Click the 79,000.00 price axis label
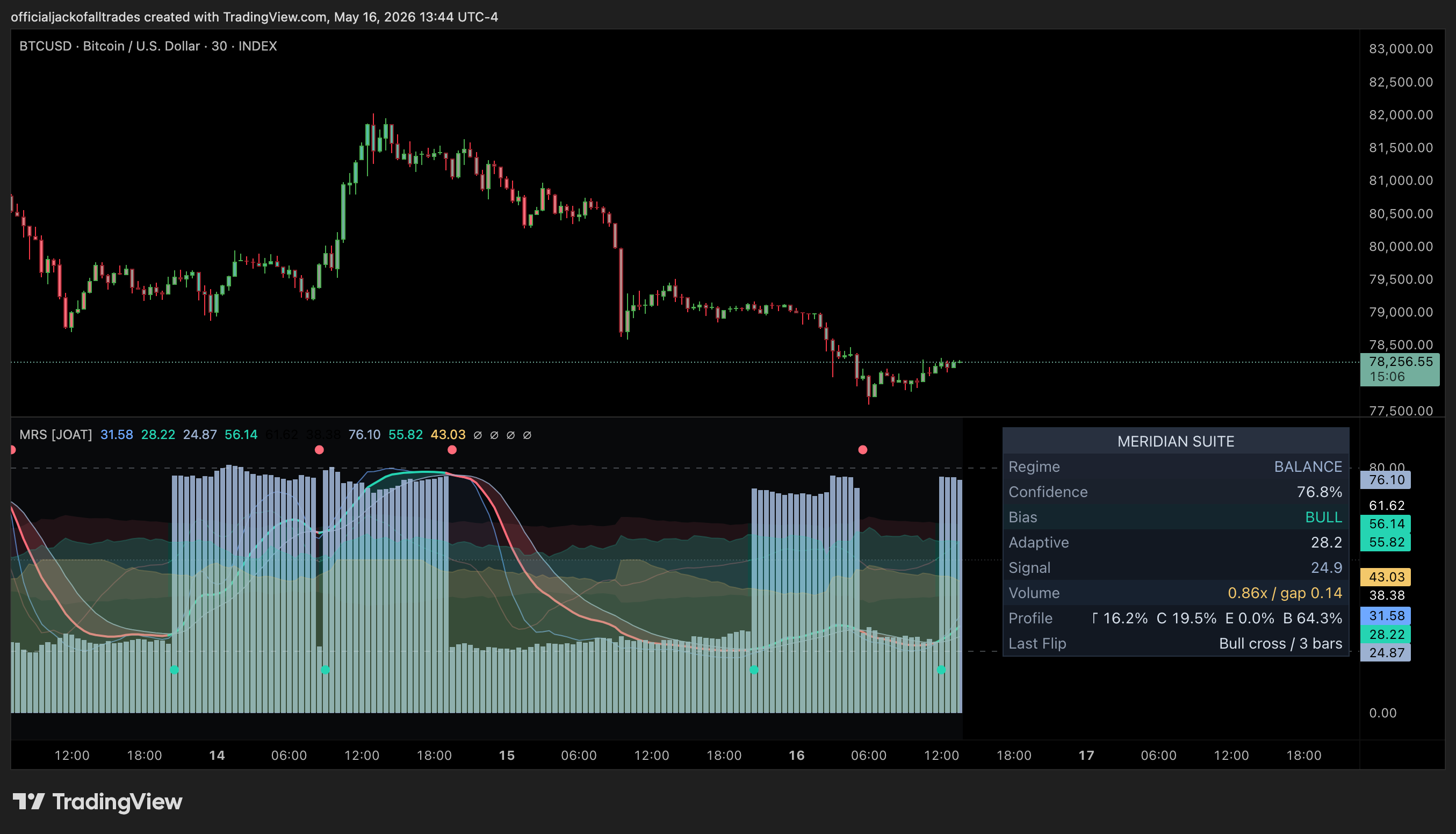This screenshot has height=834, width=1456. coord(1401,312)
